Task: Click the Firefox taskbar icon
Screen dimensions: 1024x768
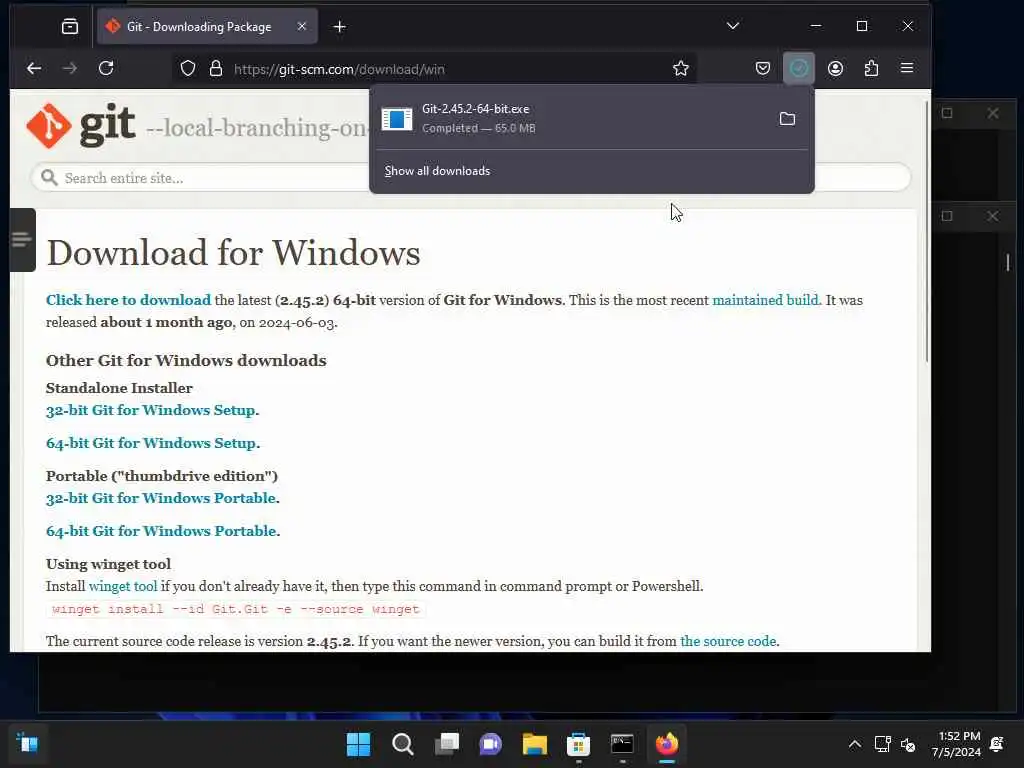Action: coord(667,744)
